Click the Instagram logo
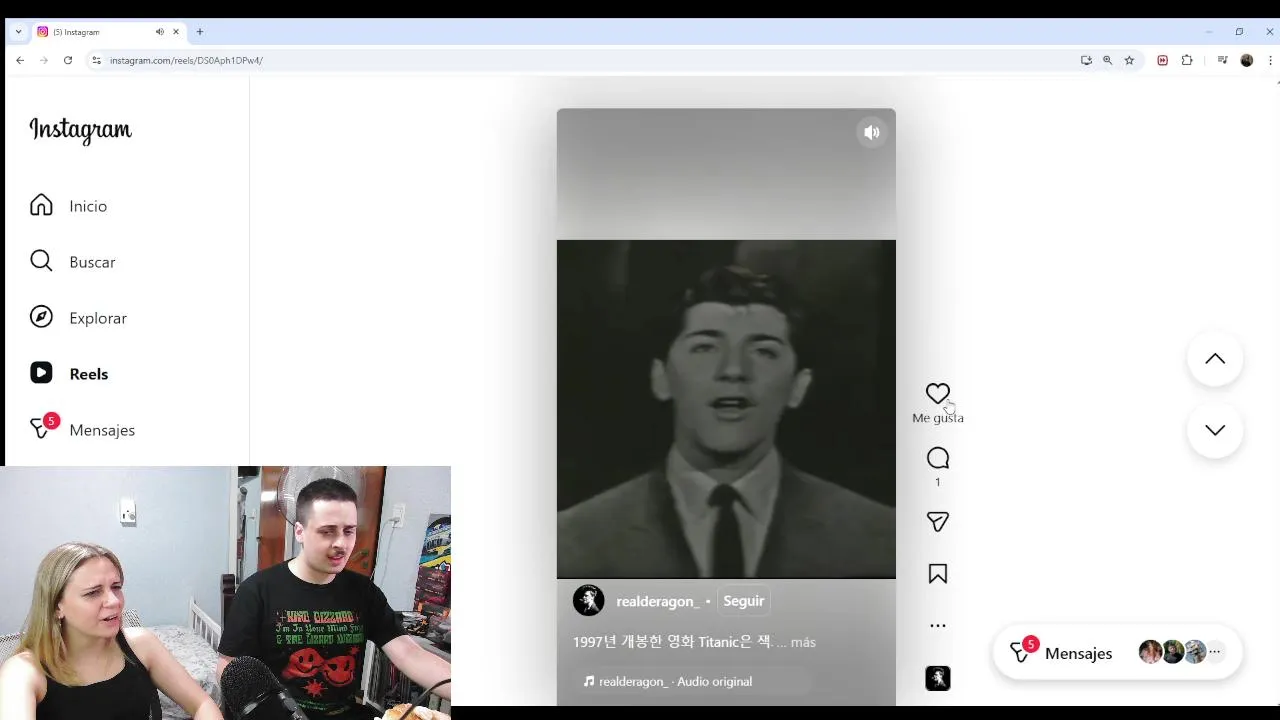Viewport: 1280px width, 720px height. 80,130
